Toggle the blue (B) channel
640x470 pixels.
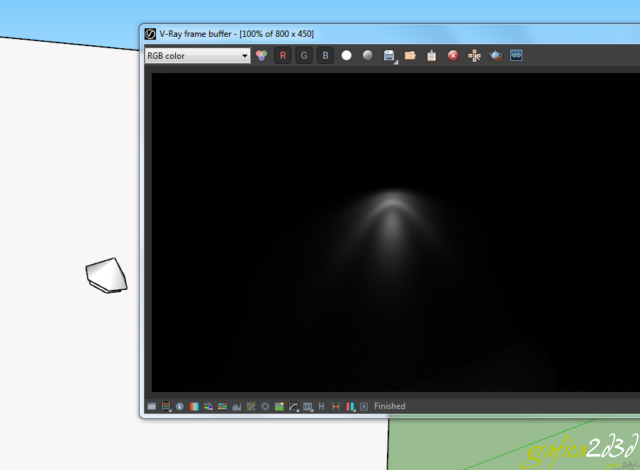point(325,55)
